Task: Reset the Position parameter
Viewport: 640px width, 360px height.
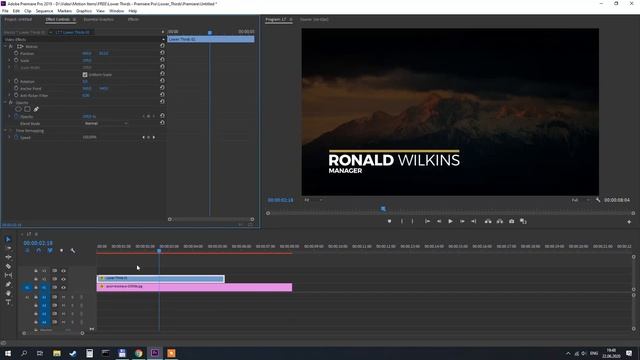Action: click(x=162, y=53)
